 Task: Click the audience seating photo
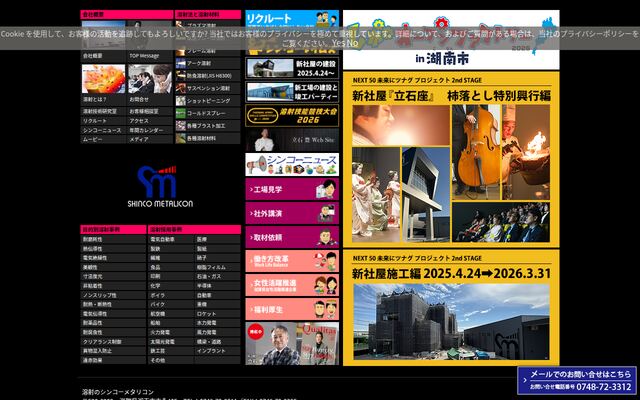point(501,222)
